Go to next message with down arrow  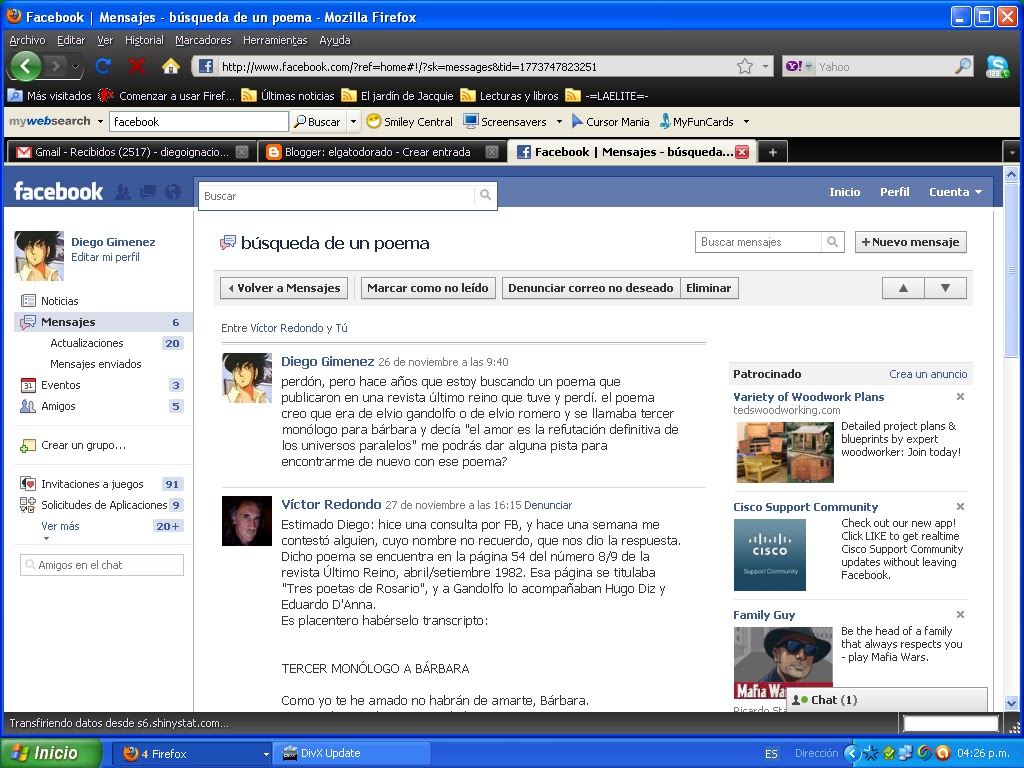click(x=945, y=288)
